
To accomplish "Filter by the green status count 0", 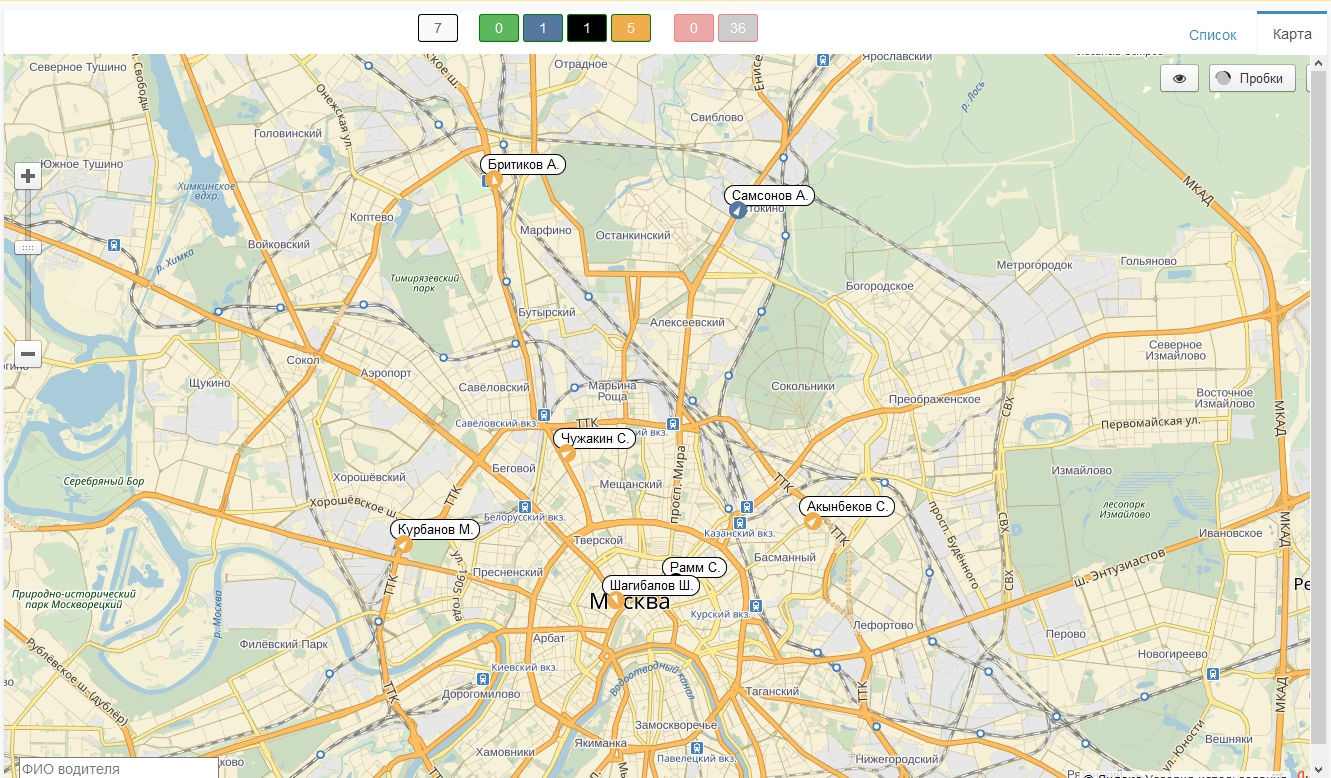I will coord(499,28).
